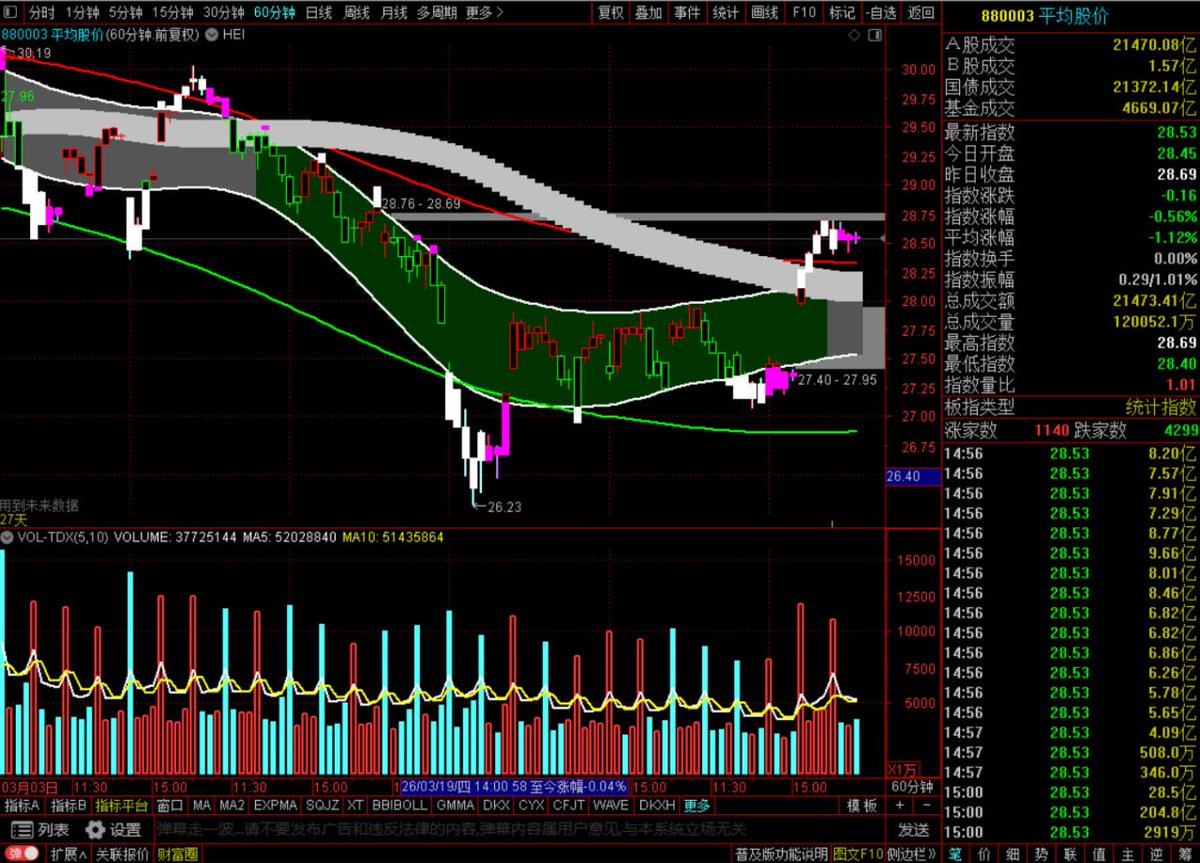Viewport: 1200px width, 863px height.
Task: Apply the SQJZ indicator
Action: [322, 806]
